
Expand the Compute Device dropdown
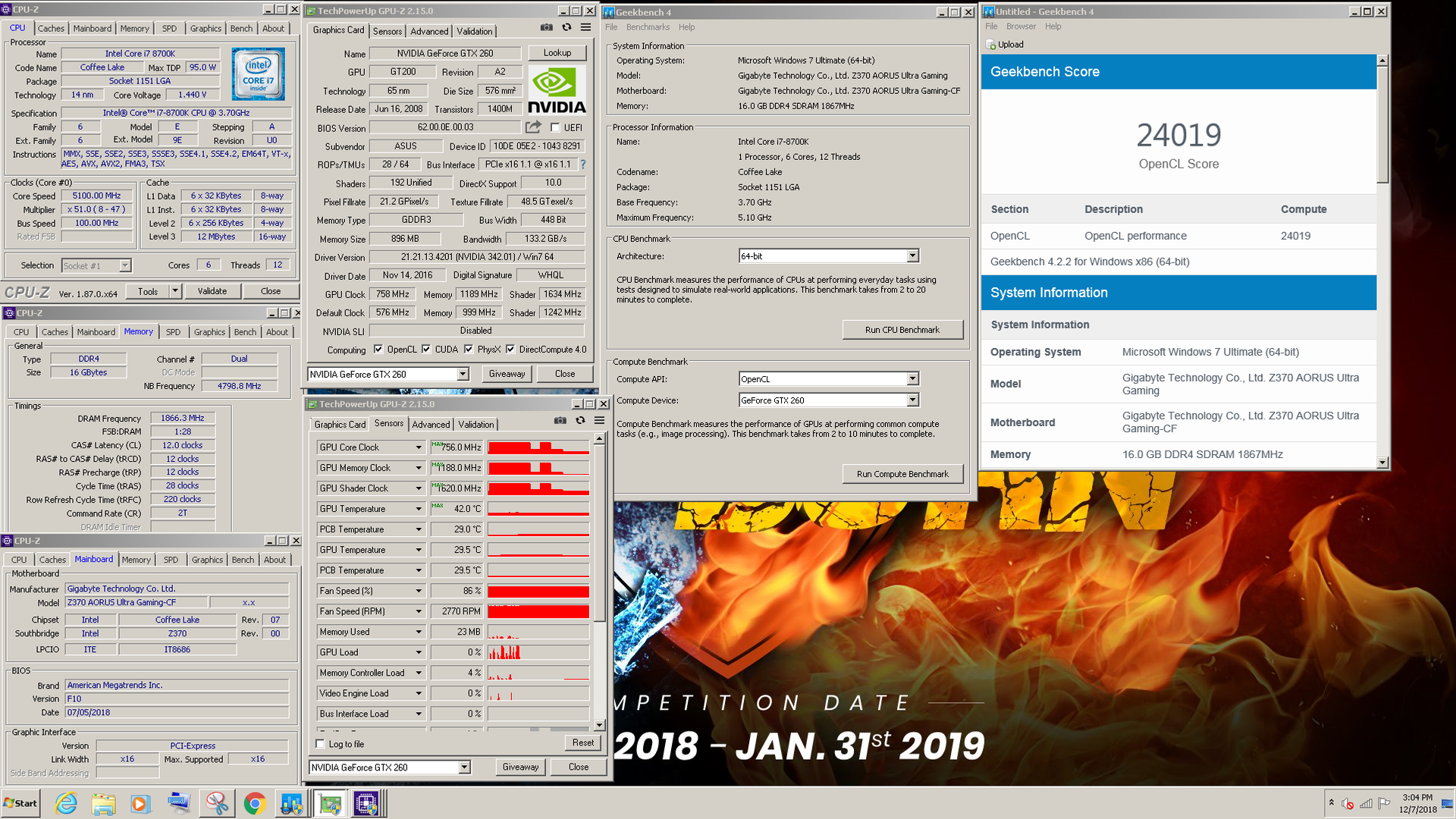(913, 400)
